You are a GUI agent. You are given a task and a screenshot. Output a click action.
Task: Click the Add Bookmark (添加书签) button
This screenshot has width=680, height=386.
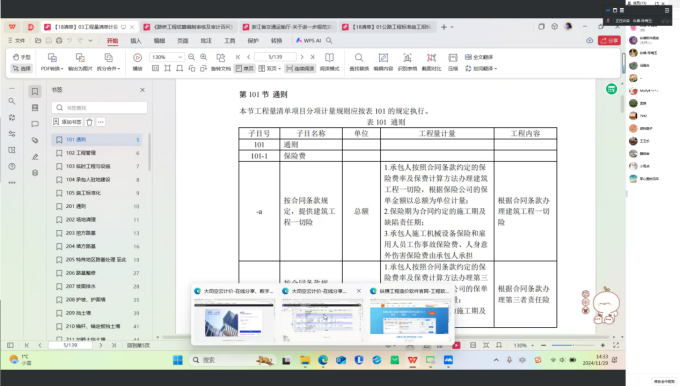(67, 122)
